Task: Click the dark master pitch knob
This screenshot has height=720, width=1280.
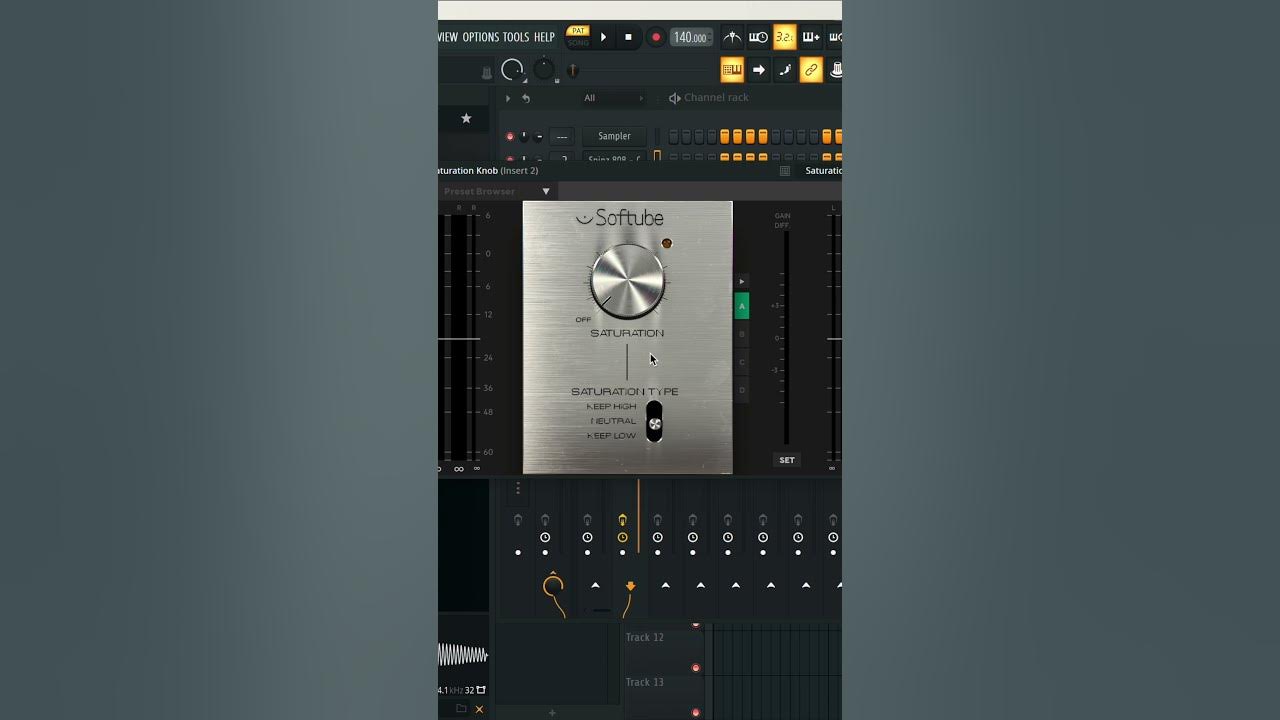Action: tap(544, 70)
